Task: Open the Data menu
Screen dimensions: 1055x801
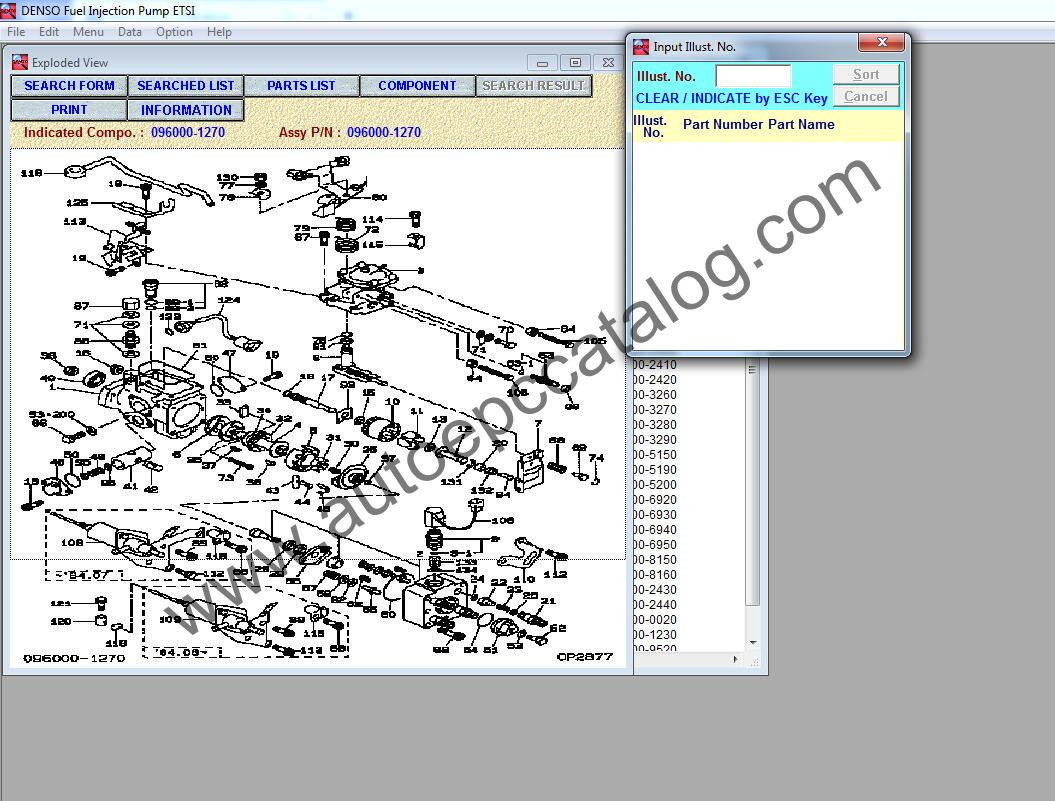Action: coord(130,31)
